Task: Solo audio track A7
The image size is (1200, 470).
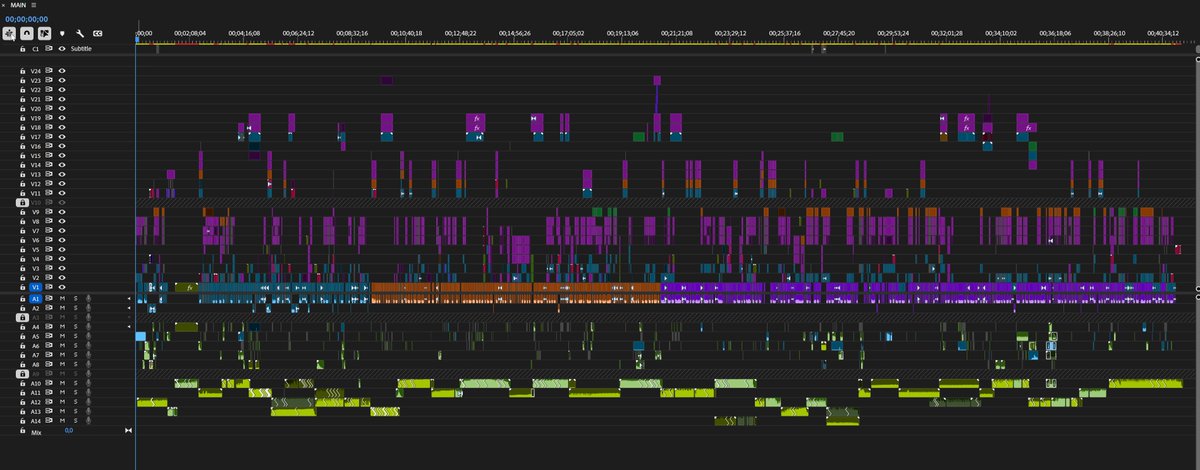Action: click(x=75, y=355)
